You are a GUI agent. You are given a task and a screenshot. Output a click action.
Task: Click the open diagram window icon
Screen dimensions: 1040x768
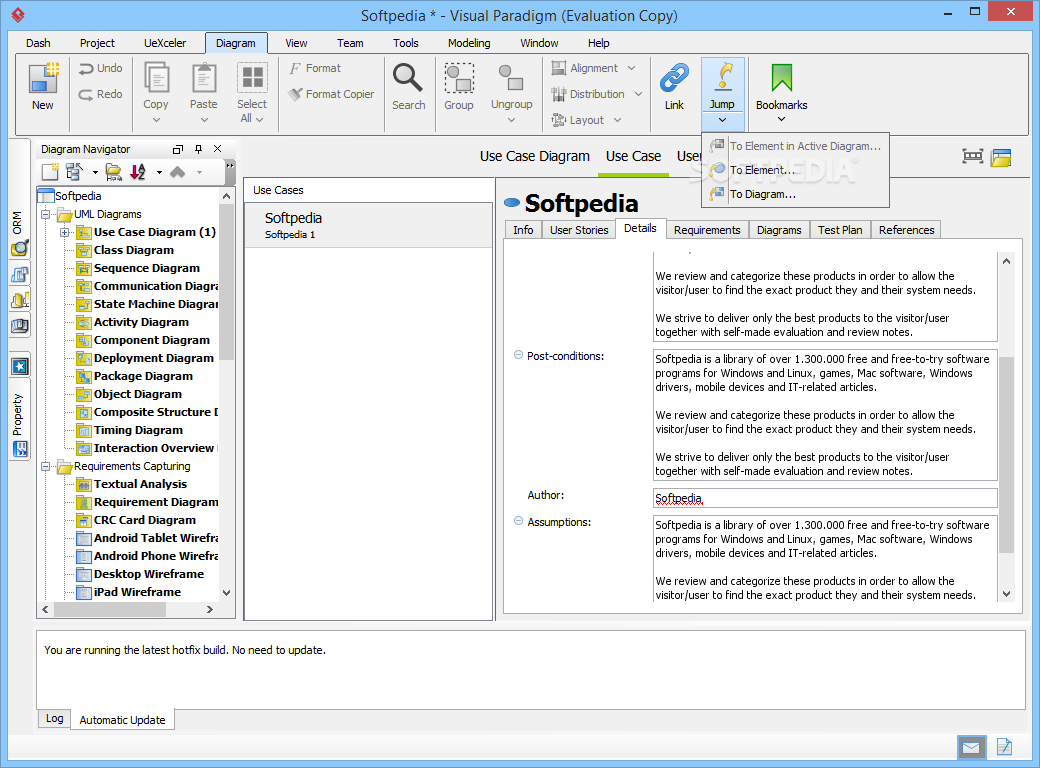tap(1001, 157)
